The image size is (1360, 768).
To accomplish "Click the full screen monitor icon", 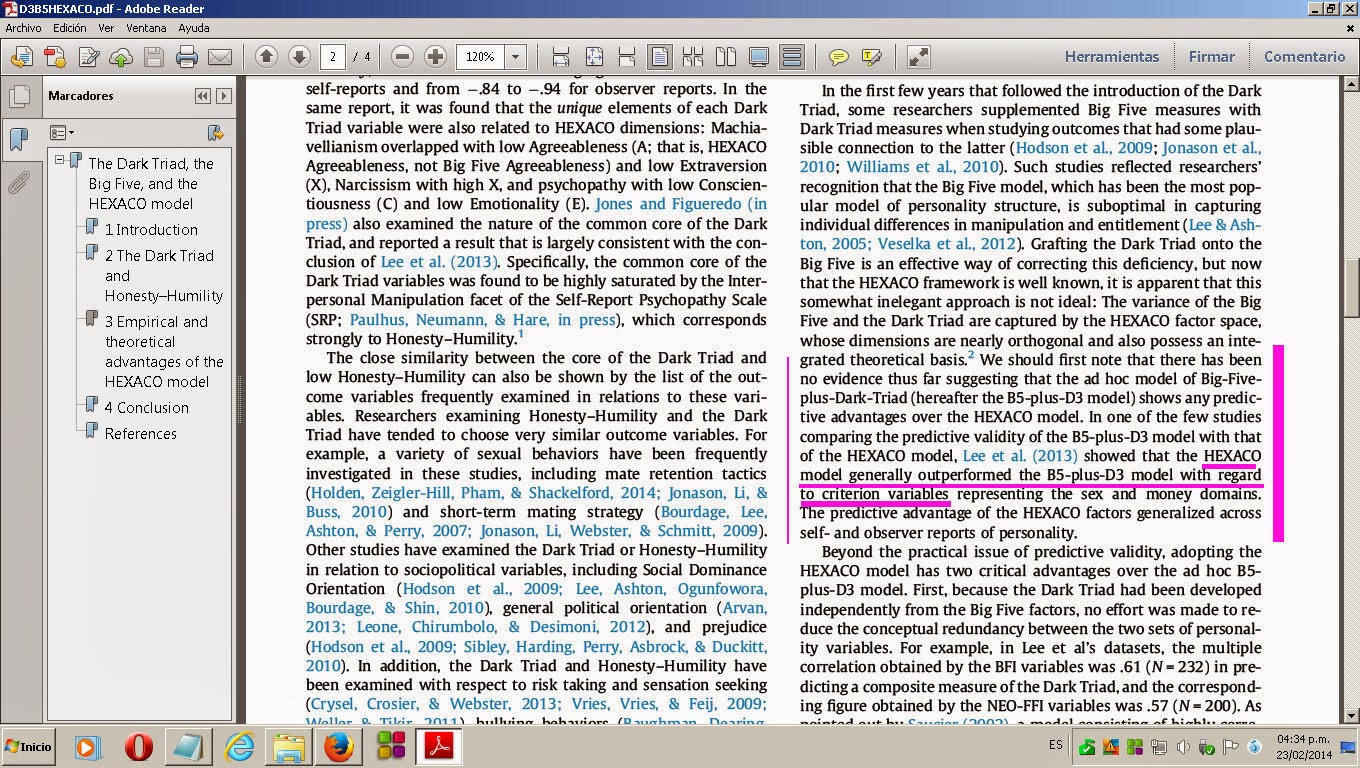I will click(759, 57).
